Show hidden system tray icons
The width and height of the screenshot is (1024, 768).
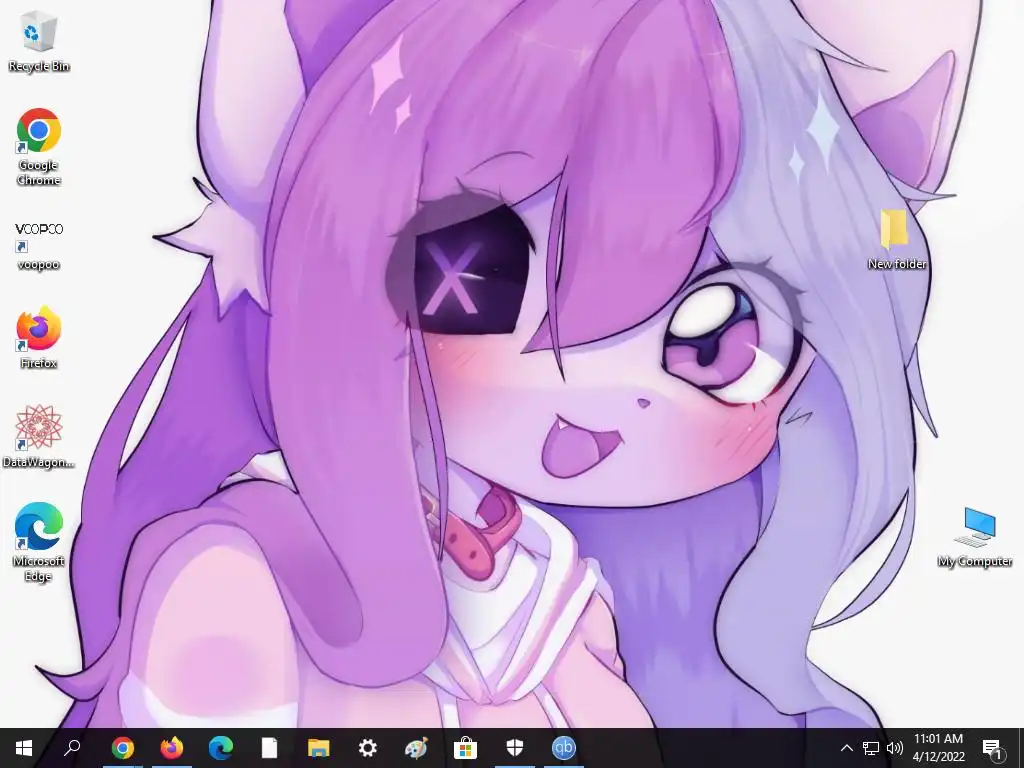(846, 748)
